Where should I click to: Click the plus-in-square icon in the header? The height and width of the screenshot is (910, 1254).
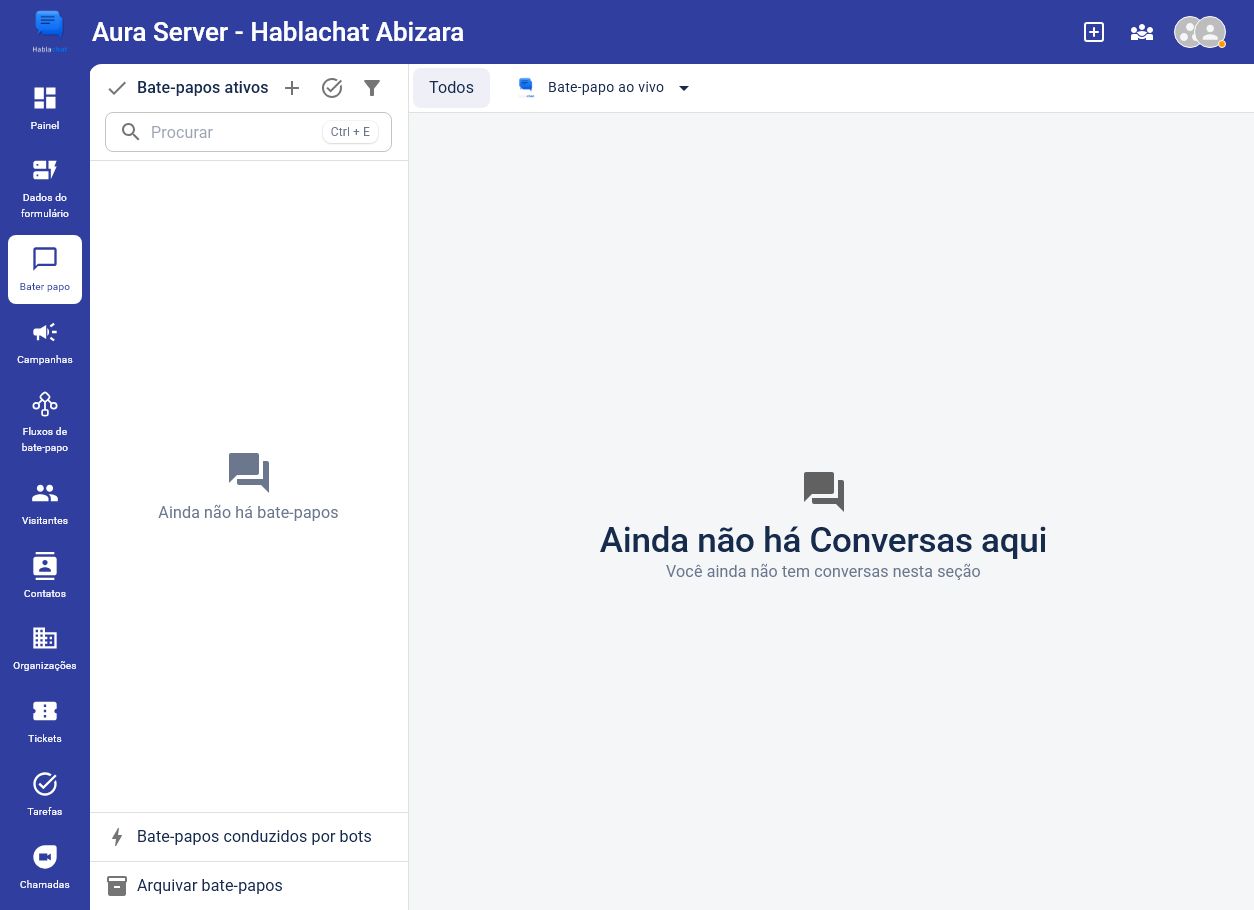(1094, 32)
